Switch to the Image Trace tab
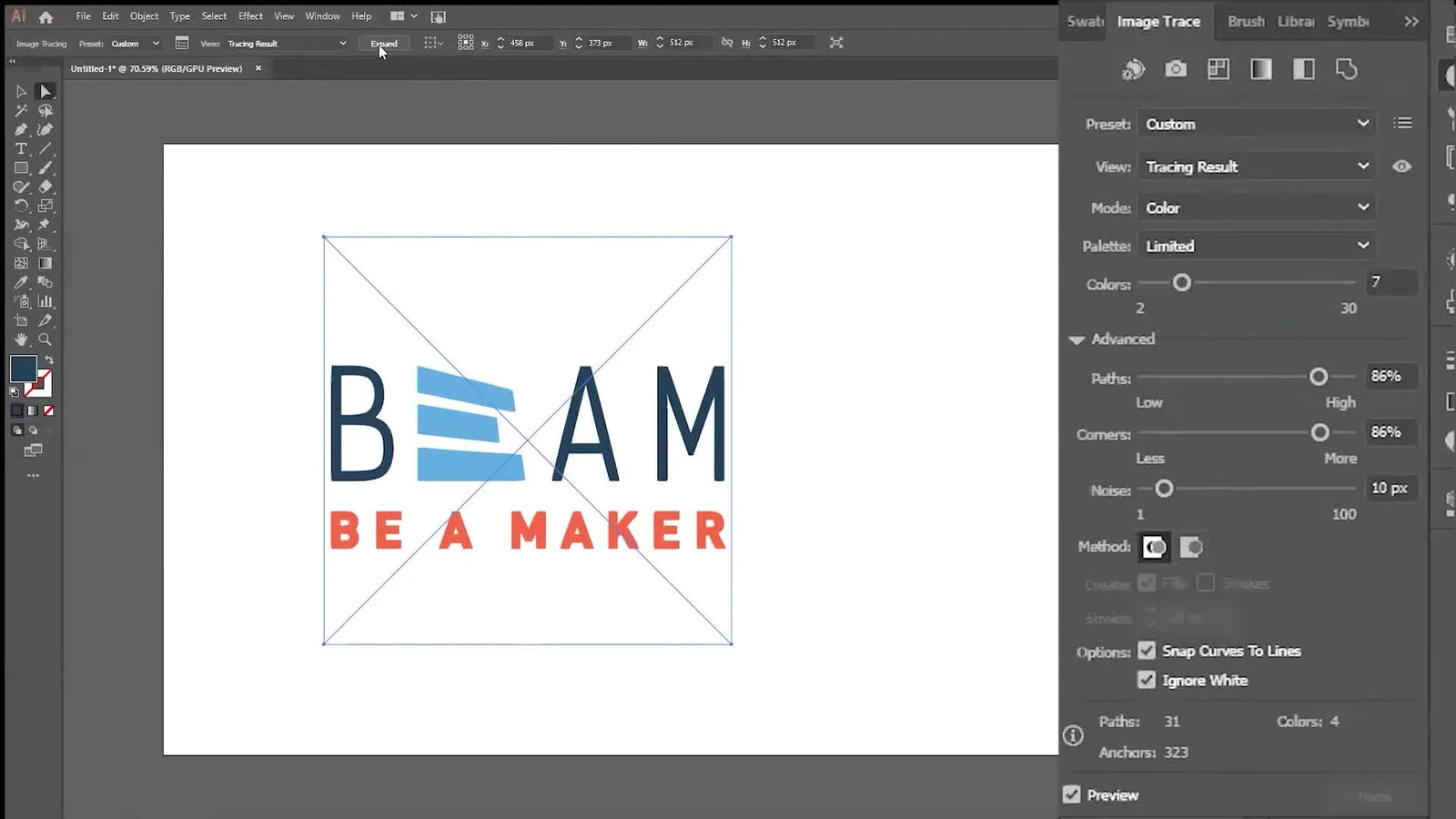1456x819 pixels. [1158, 21]
